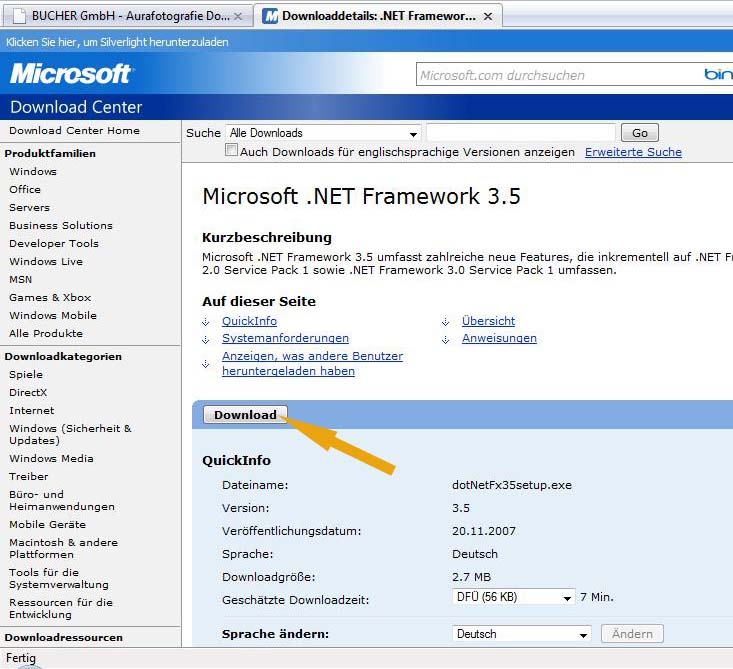The width and height of the screenshot is (733, 669).
Task: Open the Alle Downloads dropdown
Action: 413,133
